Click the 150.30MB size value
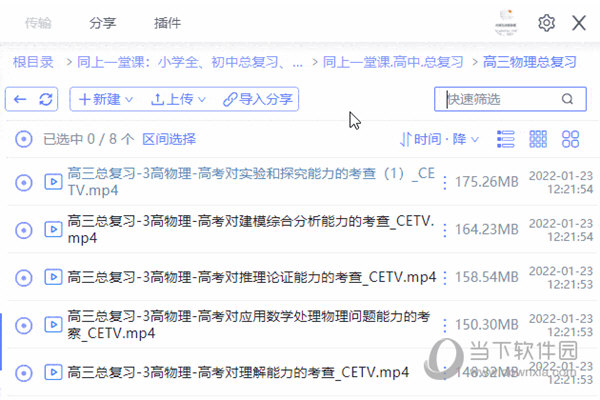Image resolution: width=600 pixels, height=400 pixels. 486,325
